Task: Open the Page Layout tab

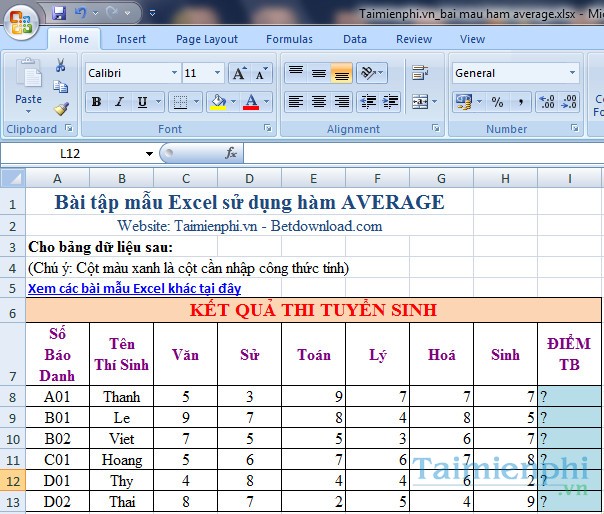Action: click(x=207, y=39)
